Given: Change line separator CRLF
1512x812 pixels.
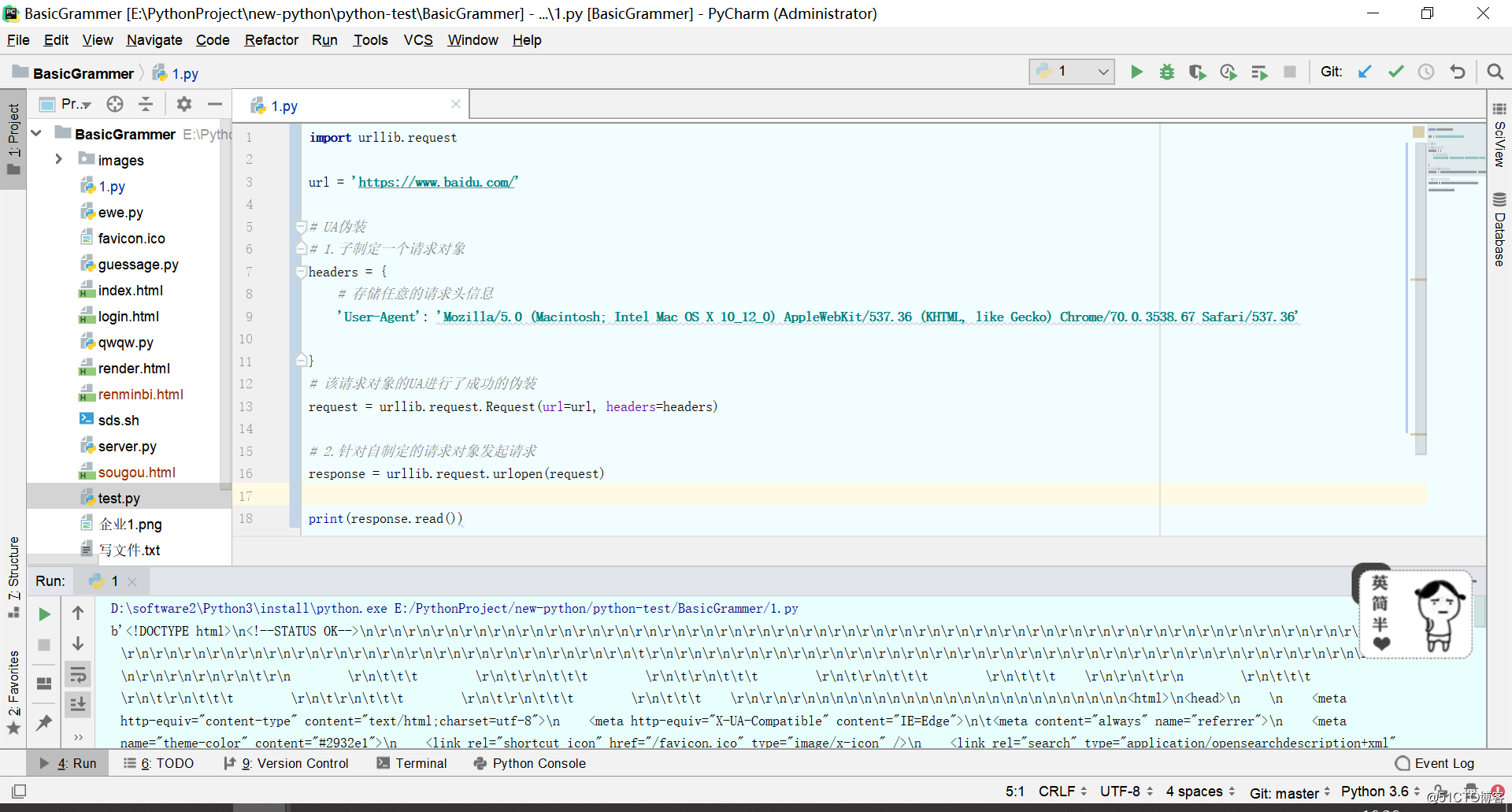Looking at the screenshot, I should pyautogui.click(x=1062, y=792).
